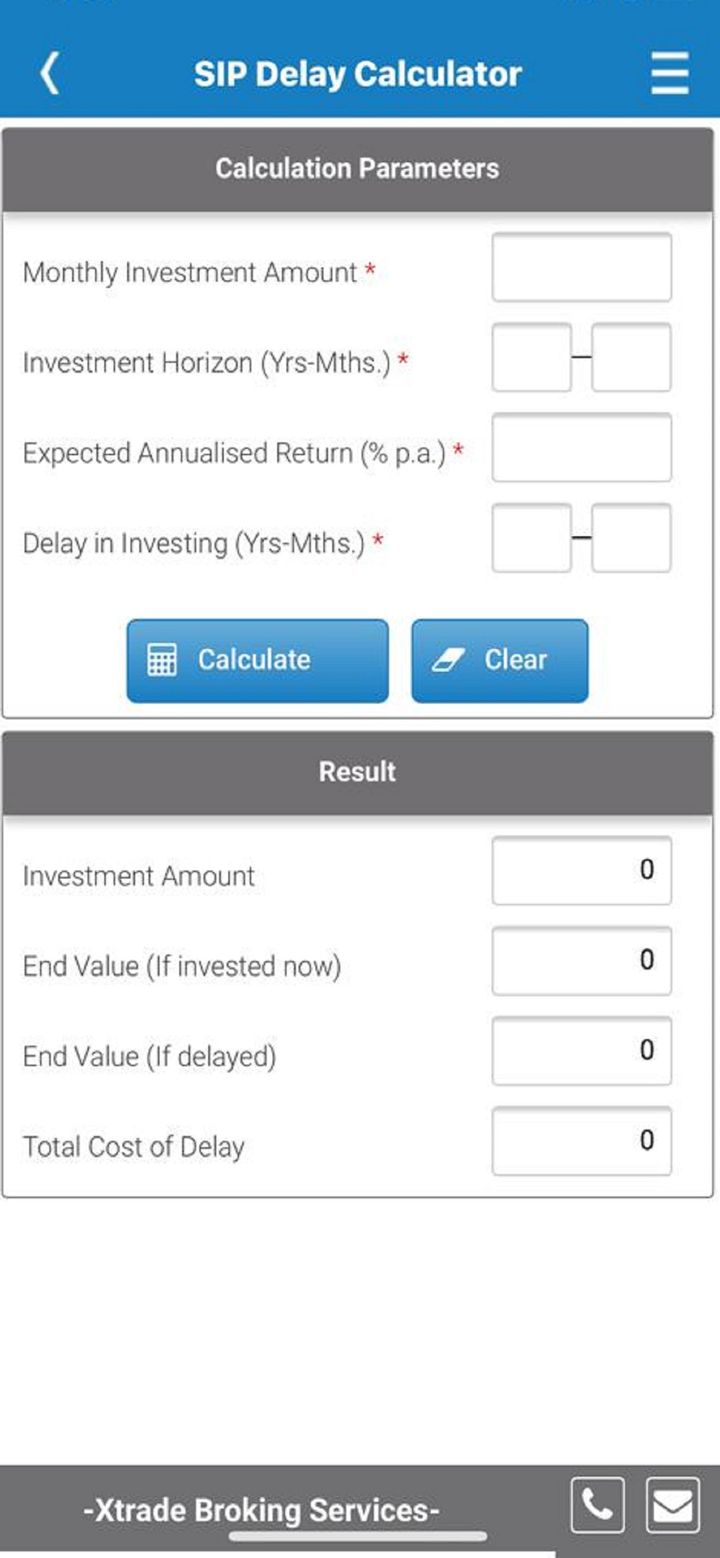The width and height of the screenshot is (720, 1558).
Task: Tap the Result section header
Action: (x=357, y=772)
